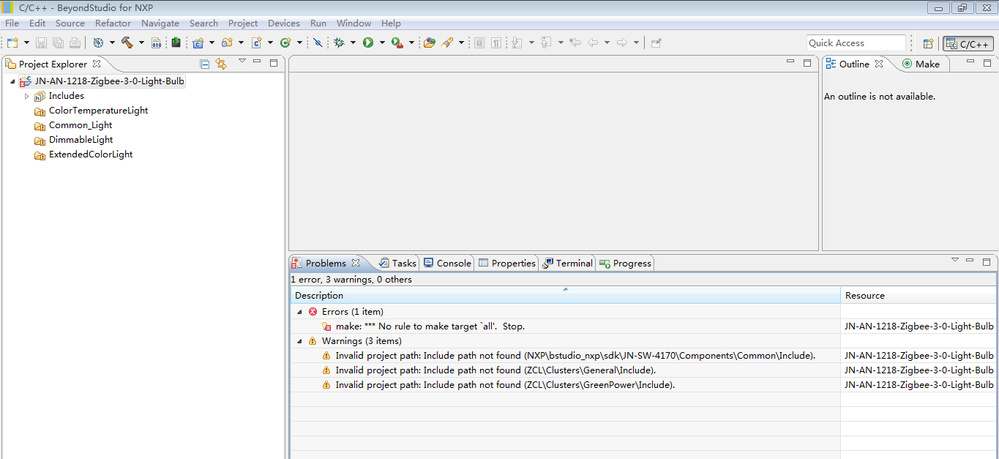Click the New C/C++ Source Folder icon

[x=227, y=43]
